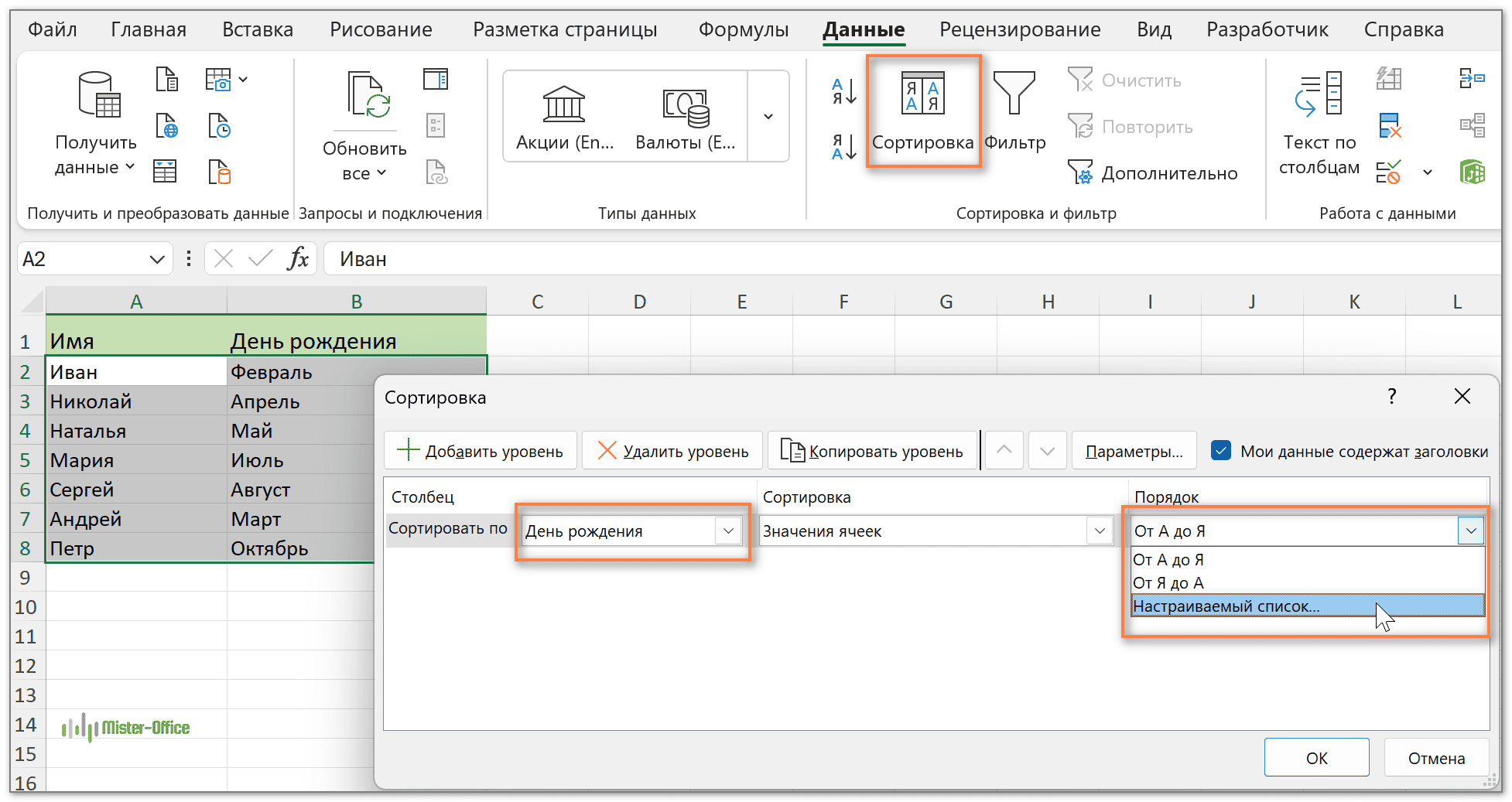Click the Remove Duplicates icon
Screen dimensions: 1512x802
pos(1389,125)
